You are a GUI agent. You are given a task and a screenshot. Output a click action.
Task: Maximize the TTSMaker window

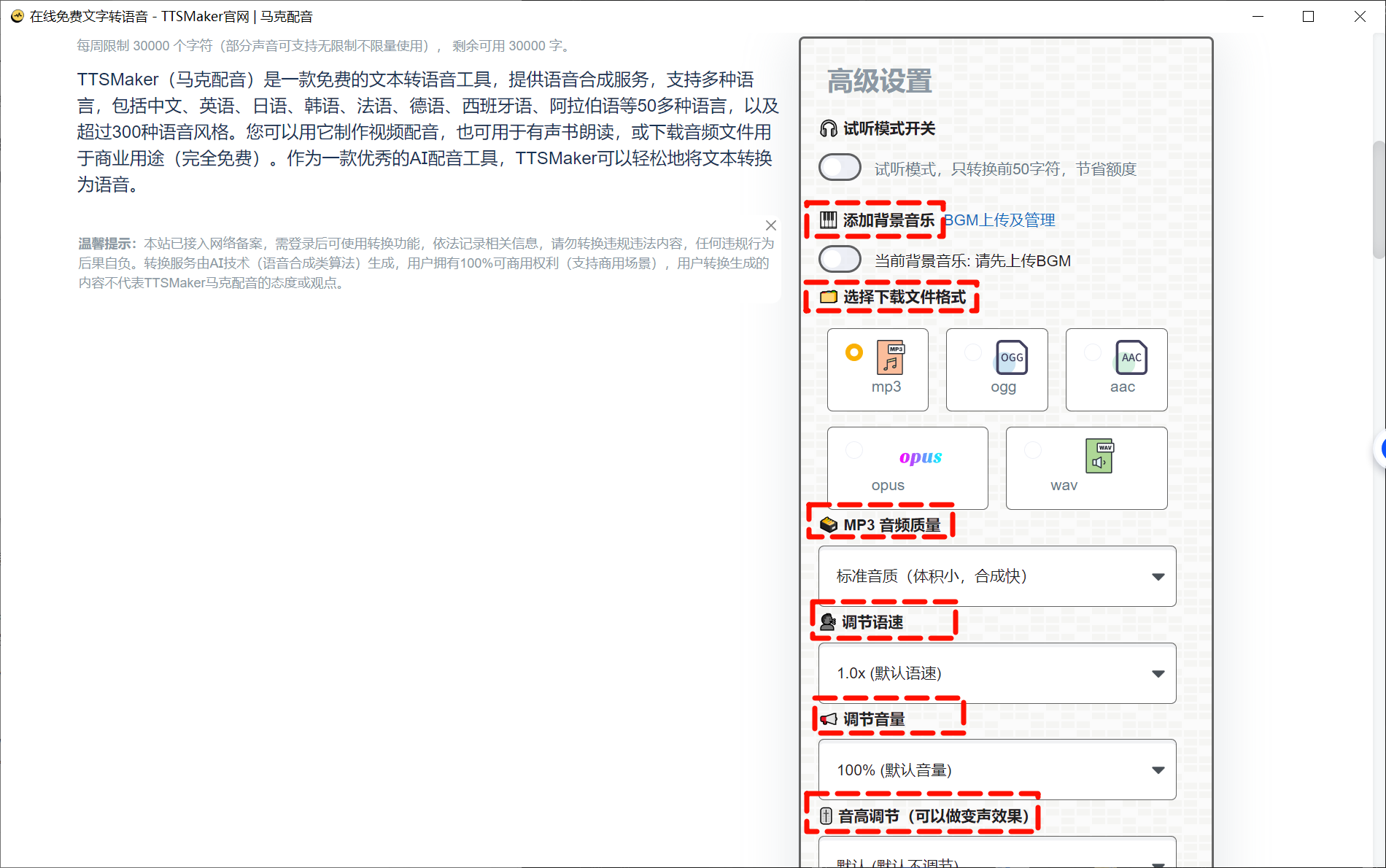click(1309, 16)
